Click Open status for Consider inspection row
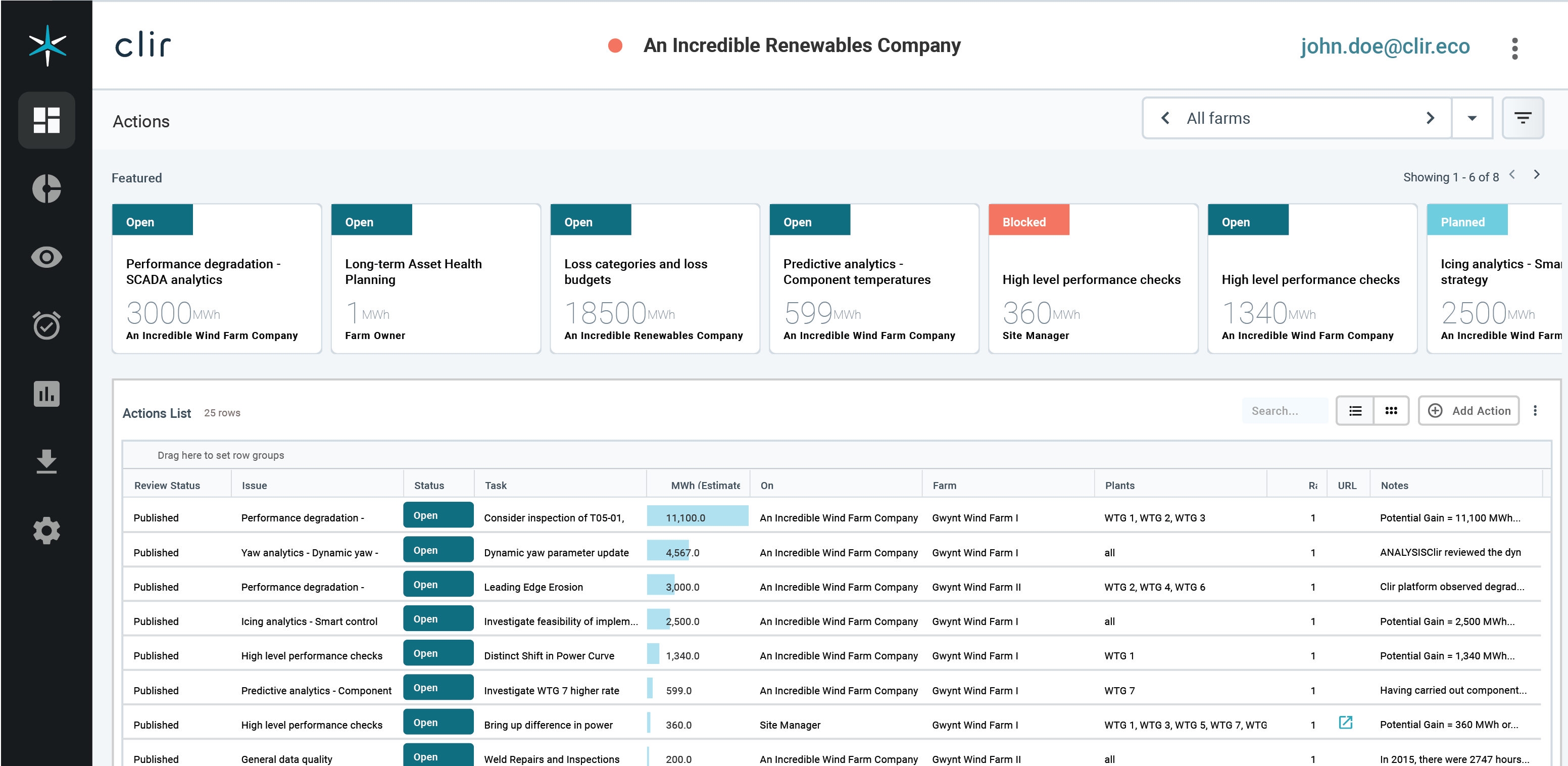This screenshot has height=766, width=1568. (x=438, y=515)
